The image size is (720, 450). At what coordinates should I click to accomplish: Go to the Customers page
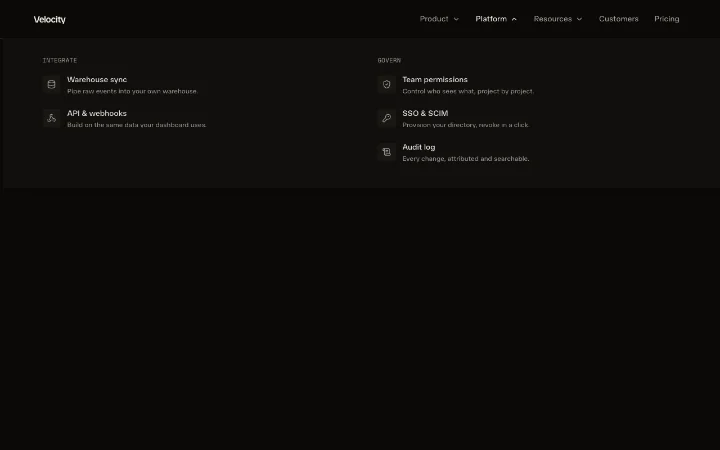point(619,19)
